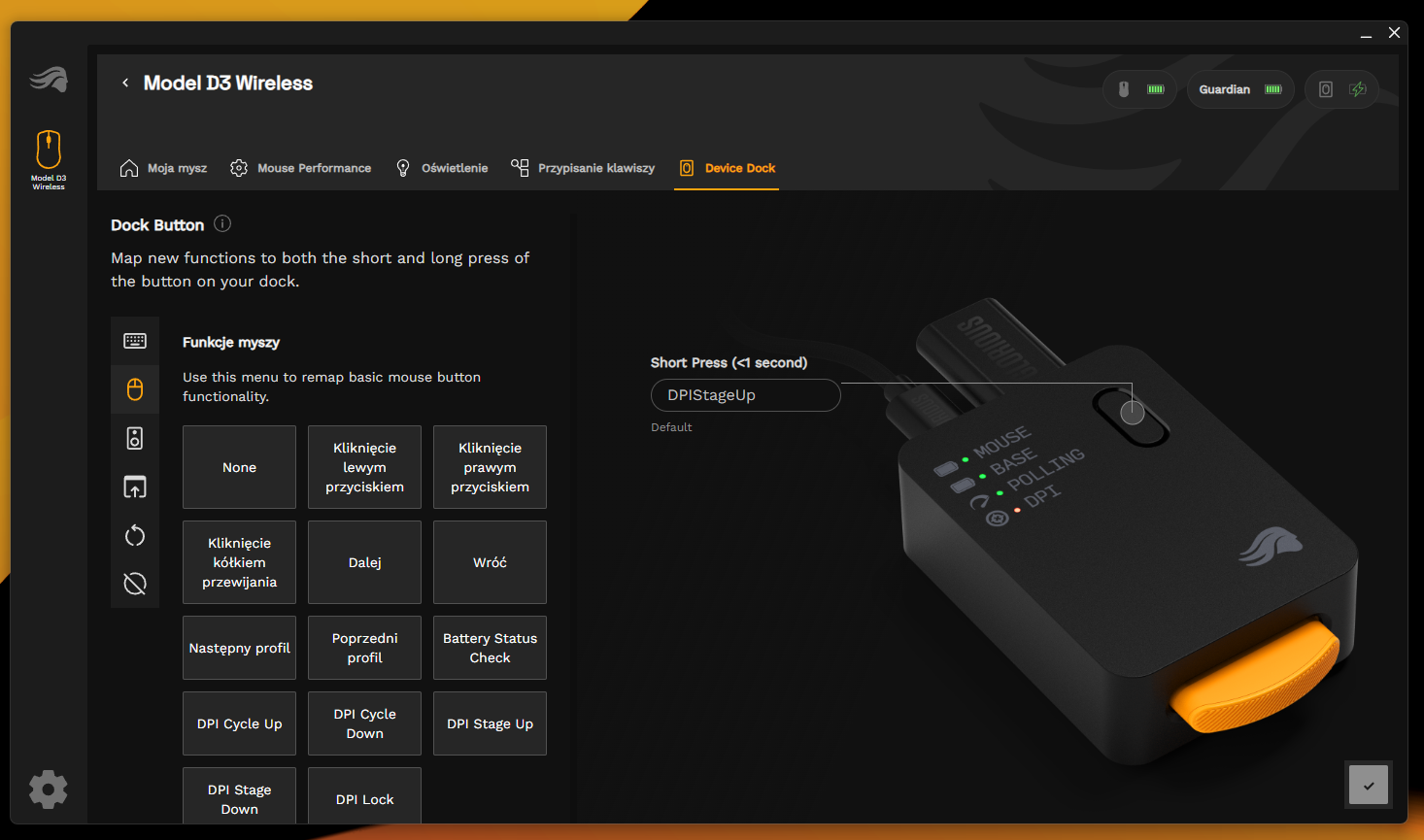Image resolution: width=1424 pixels, height=840 pixels.
Task: Open settings via the gear icon
Action: (x=49, y=790)
